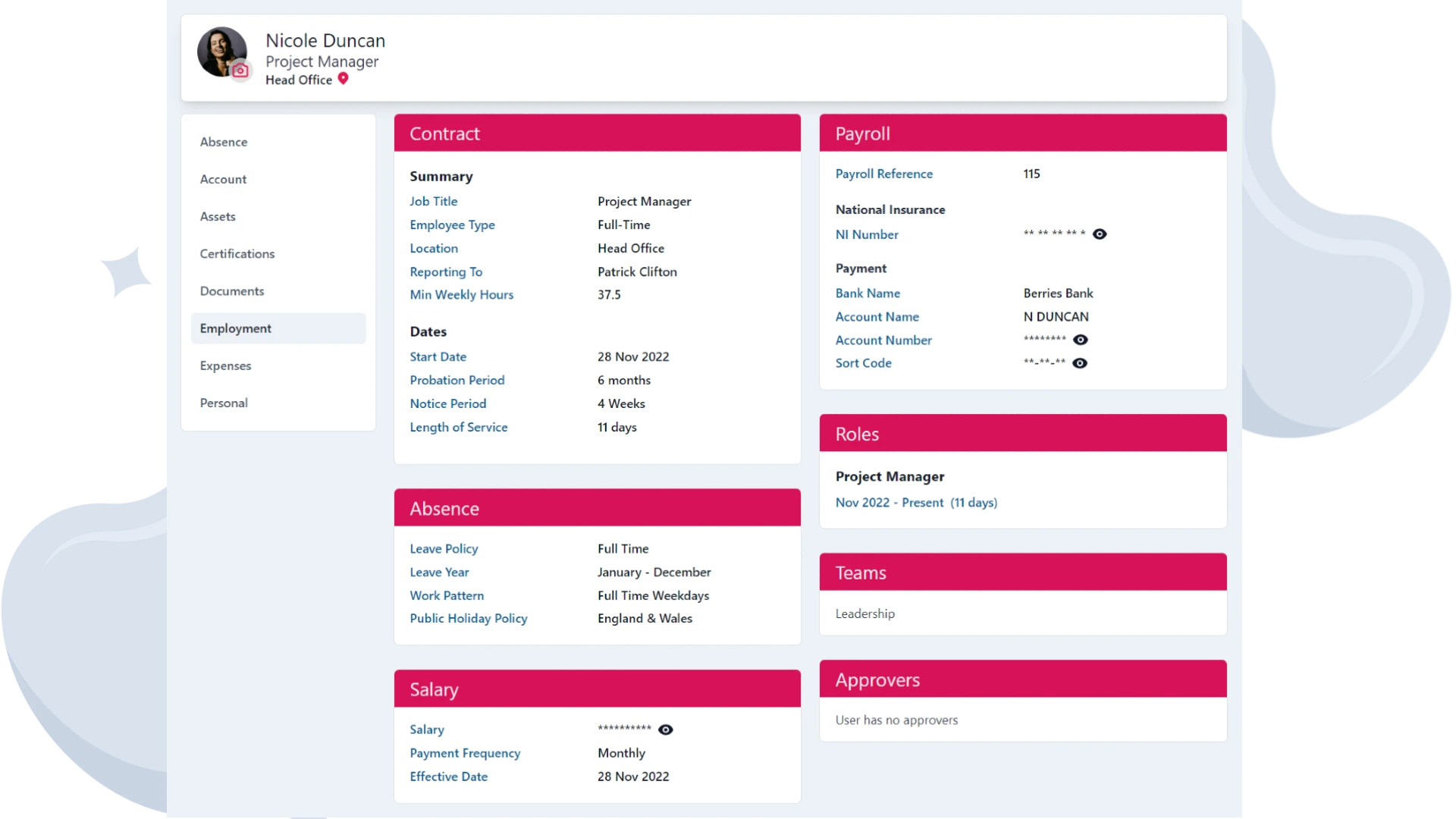Viewport: 1456px width, 819px height.
Task: Select the Employment sidebar item
Action: [235, 328]
